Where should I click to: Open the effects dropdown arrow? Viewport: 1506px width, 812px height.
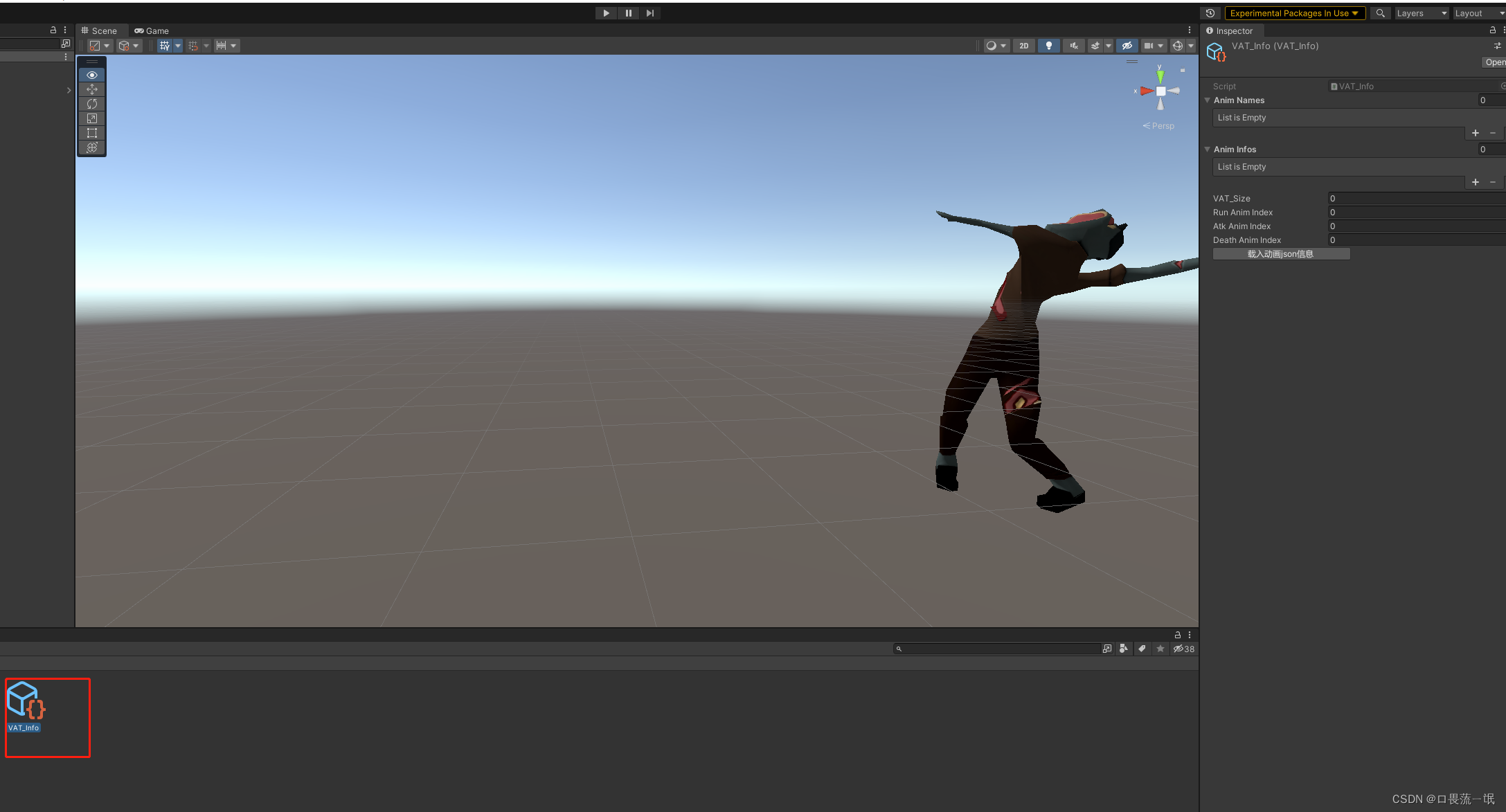(1109, 46)
